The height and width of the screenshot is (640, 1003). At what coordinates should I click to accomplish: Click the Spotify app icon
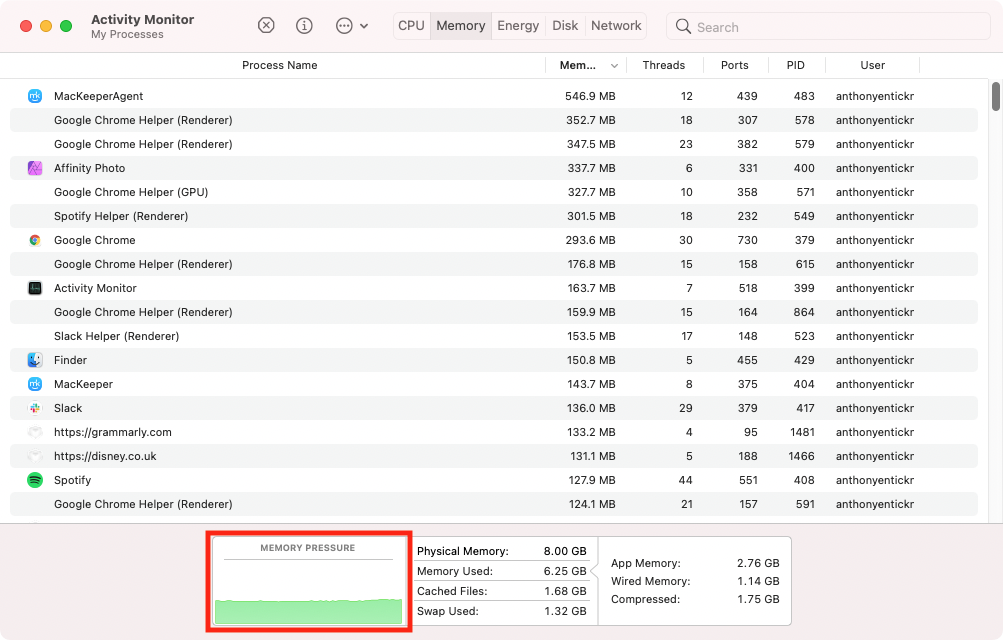tap(35, 480)
